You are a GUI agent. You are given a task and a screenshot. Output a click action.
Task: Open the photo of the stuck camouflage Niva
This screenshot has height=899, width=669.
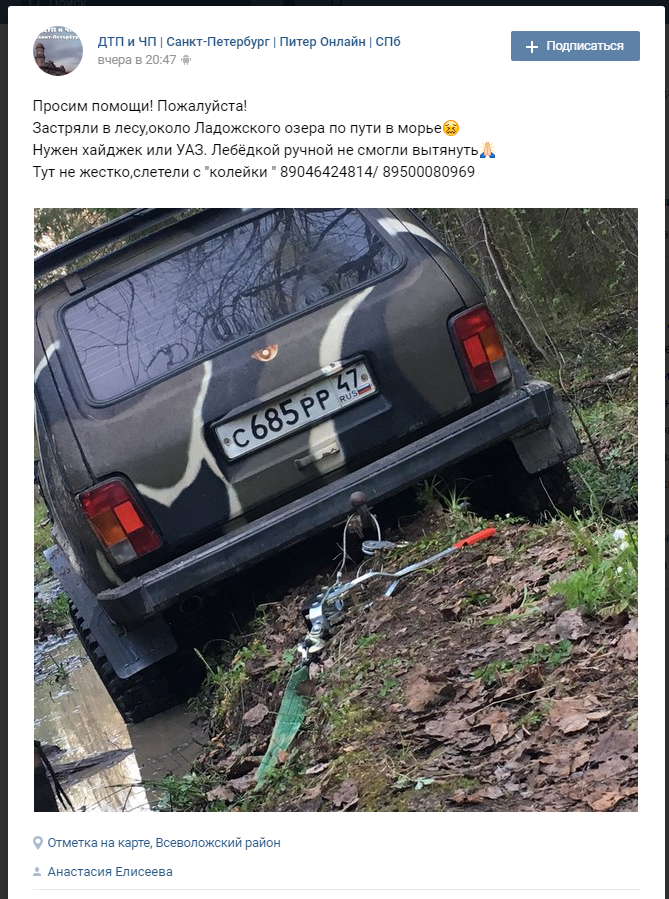[x=336, y=510]
